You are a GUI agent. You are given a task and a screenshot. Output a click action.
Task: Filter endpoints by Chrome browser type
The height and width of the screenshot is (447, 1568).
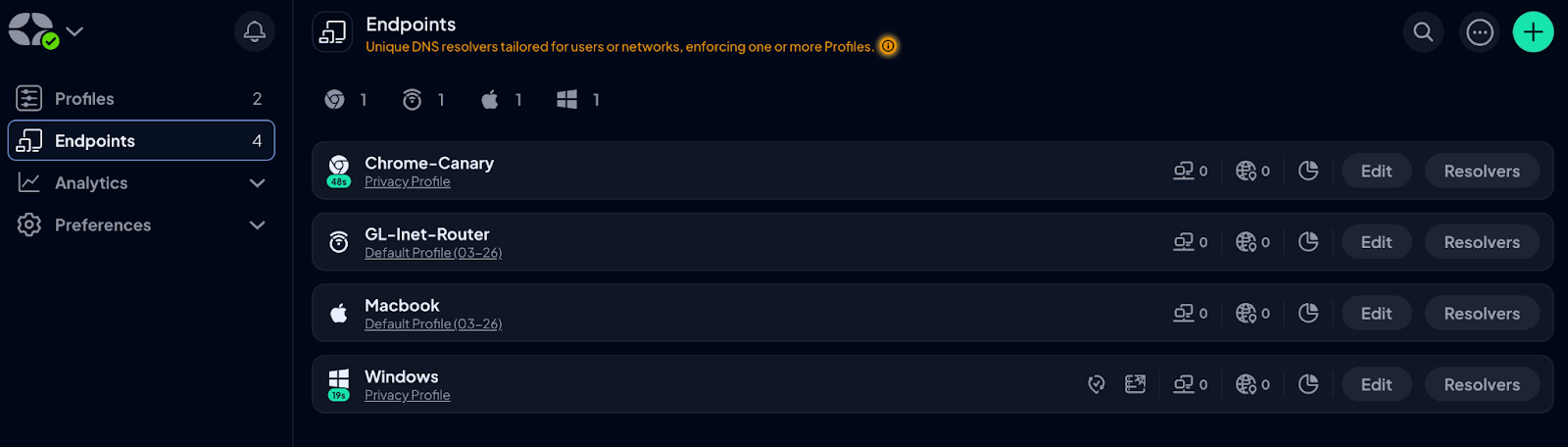click(335, 99)
